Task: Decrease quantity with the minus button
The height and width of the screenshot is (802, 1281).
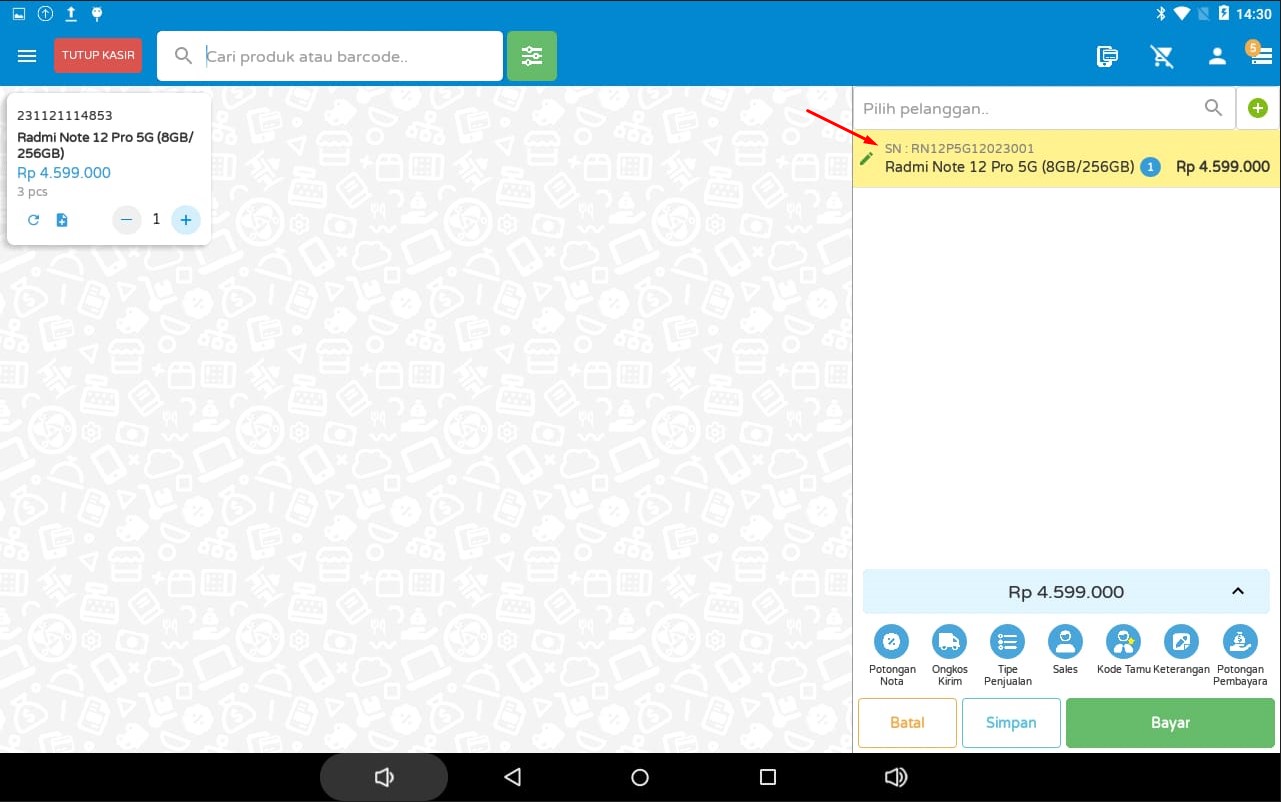Action: coord(126,220)
